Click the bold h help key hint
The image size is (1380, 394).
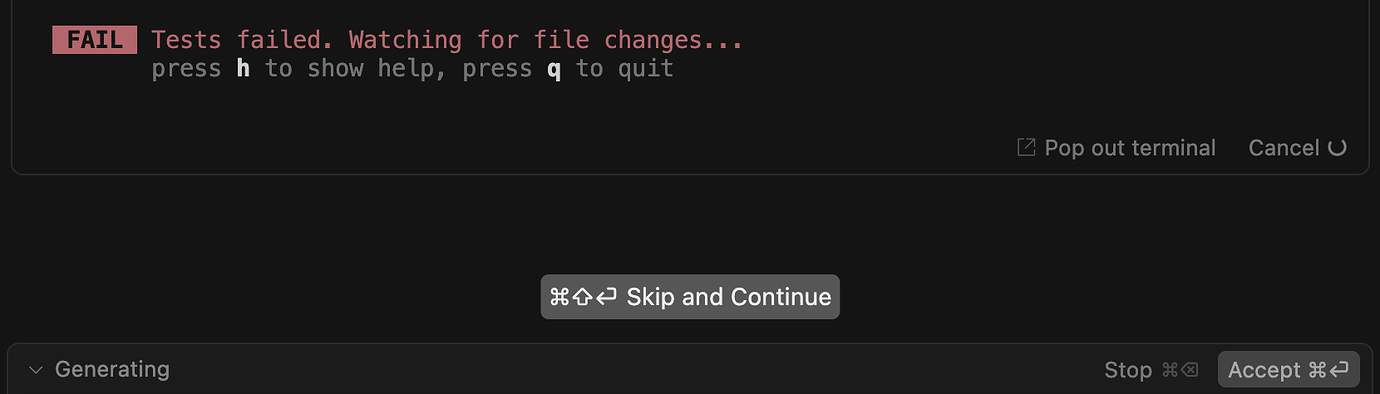(x=243, y=69)
